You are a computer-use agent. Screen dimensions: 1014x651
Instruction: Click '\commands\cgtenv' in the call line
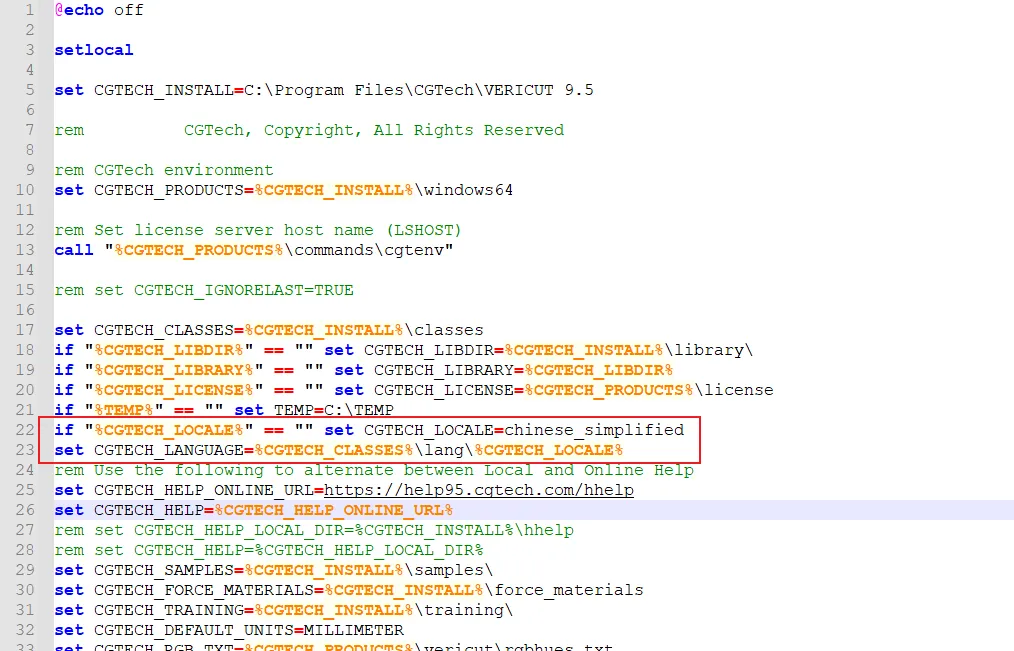363,250
